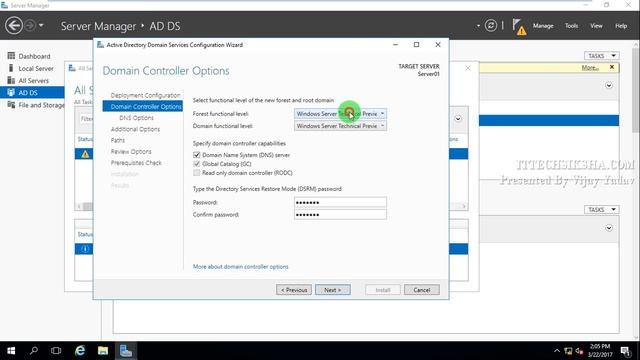Open the notifications flag with warning
The image size is (640, 360).
[x=519, y=27]
